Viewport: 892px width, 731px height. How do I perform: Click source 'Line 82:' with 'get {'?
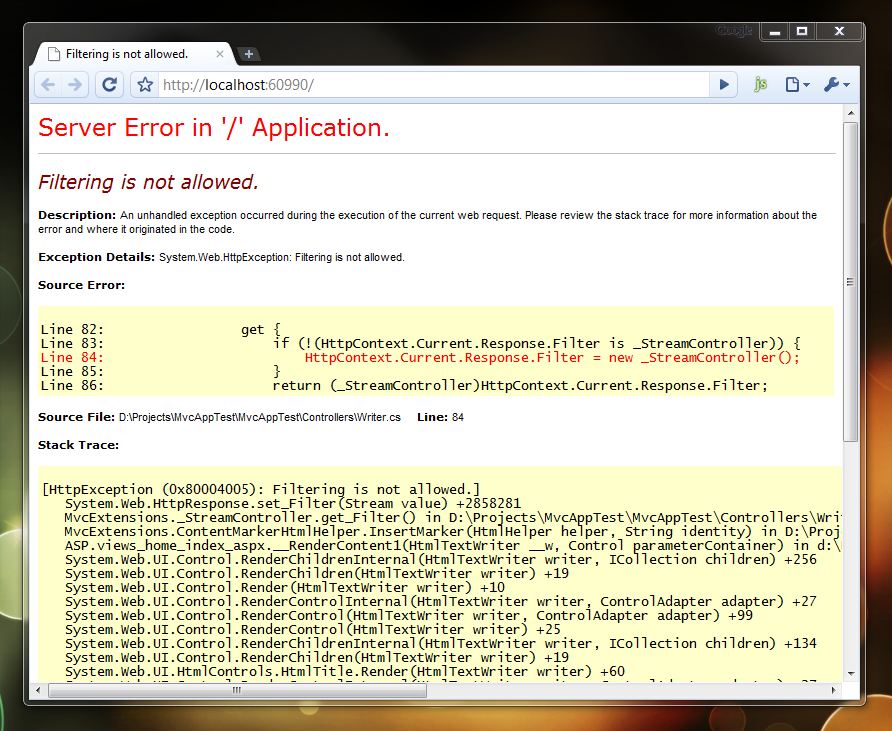click(160, 330)
